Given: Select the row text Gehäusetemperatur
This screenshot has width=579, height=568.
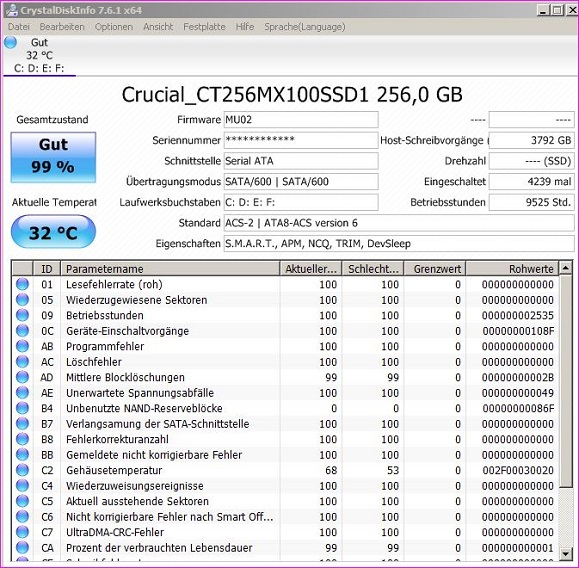Looking at the screenshot, I should click(x=114, y=471).
